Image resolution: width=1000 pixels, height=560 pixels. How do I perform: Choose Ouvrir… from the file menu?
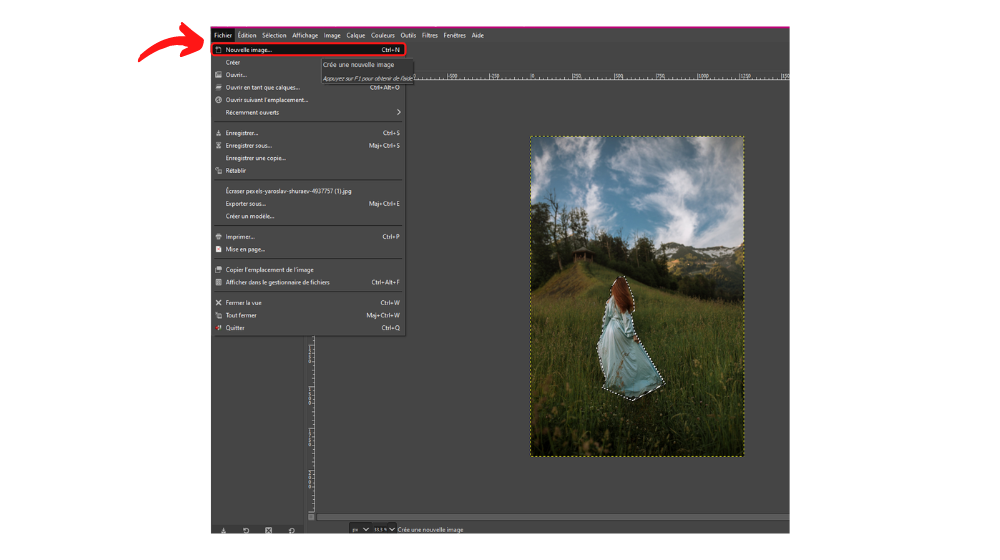308,75
